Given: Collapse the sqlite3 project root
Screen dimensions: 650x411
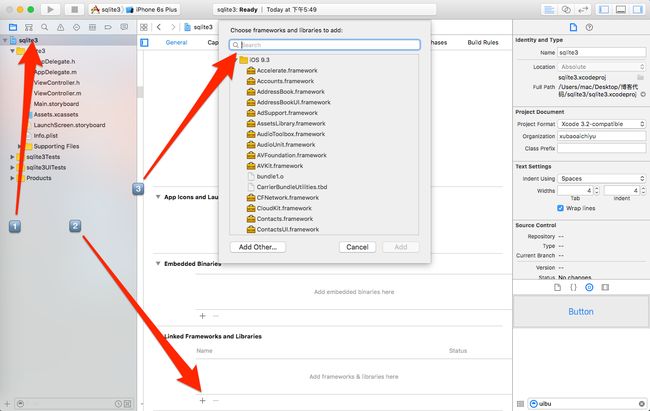Looking at the screenshot, I should [x=5, y=40].
